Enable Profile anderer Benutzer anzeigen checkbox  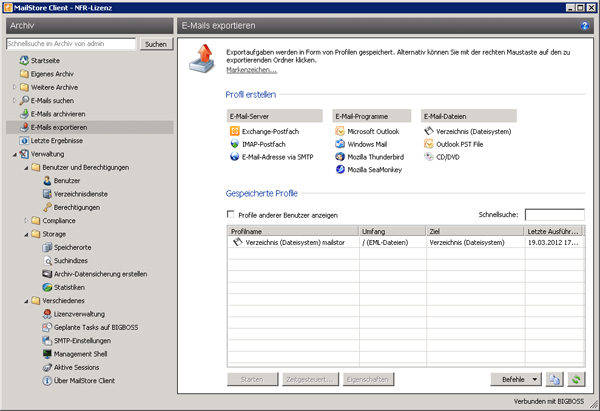click(x=230, y=214)
